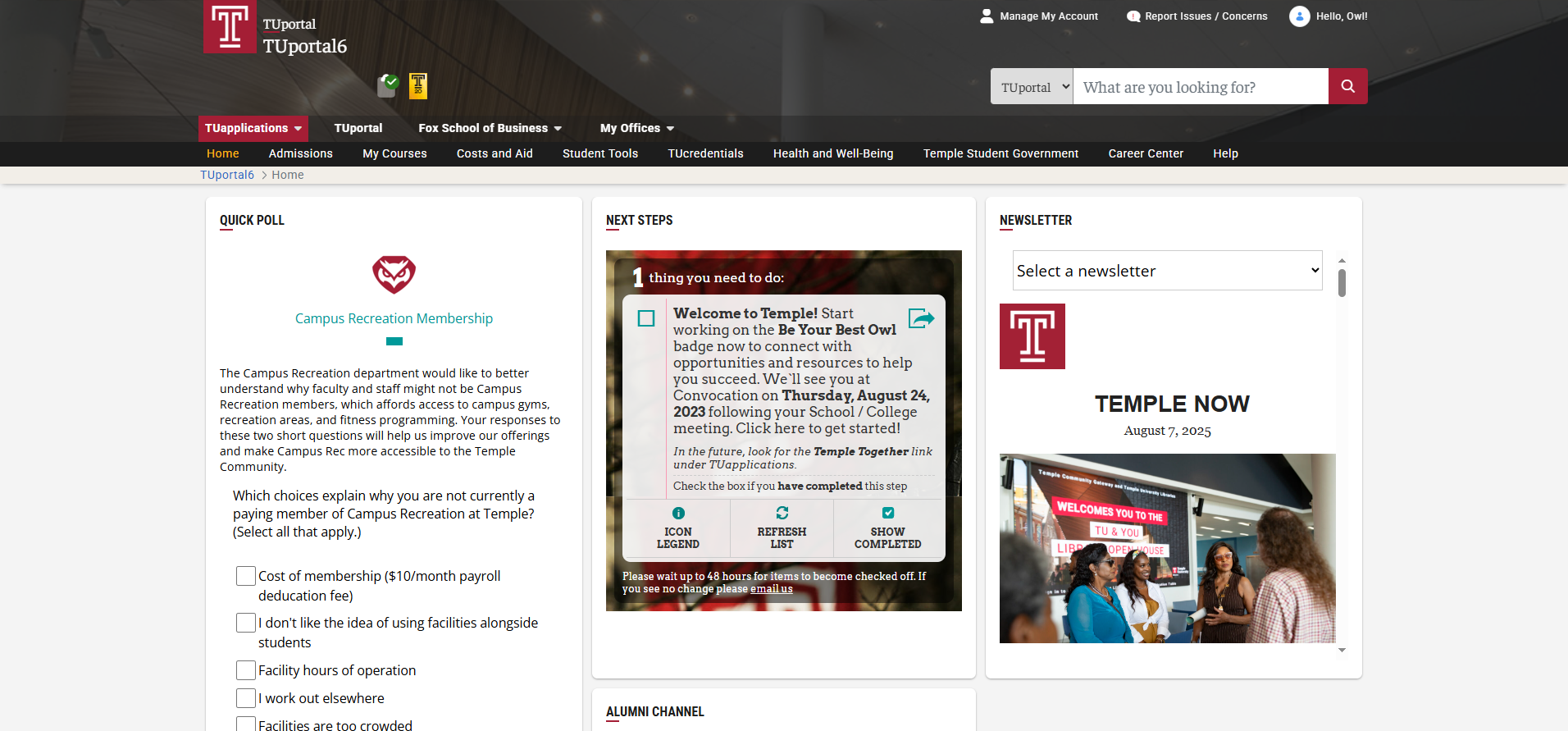Click the Icon Legend info icon
Image resolution: width=1568 pixels, height=731 pixels.
[x=678, y=514]
